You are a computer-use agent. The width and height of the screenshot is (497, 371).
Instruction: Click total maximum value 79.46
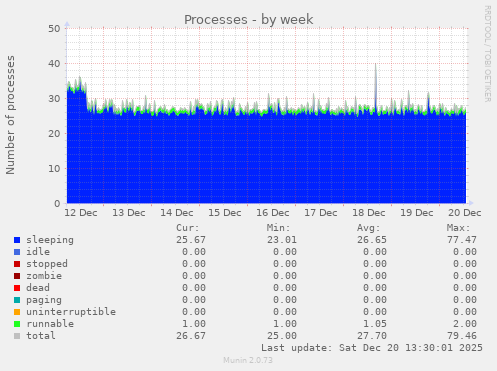click(462, 336)
